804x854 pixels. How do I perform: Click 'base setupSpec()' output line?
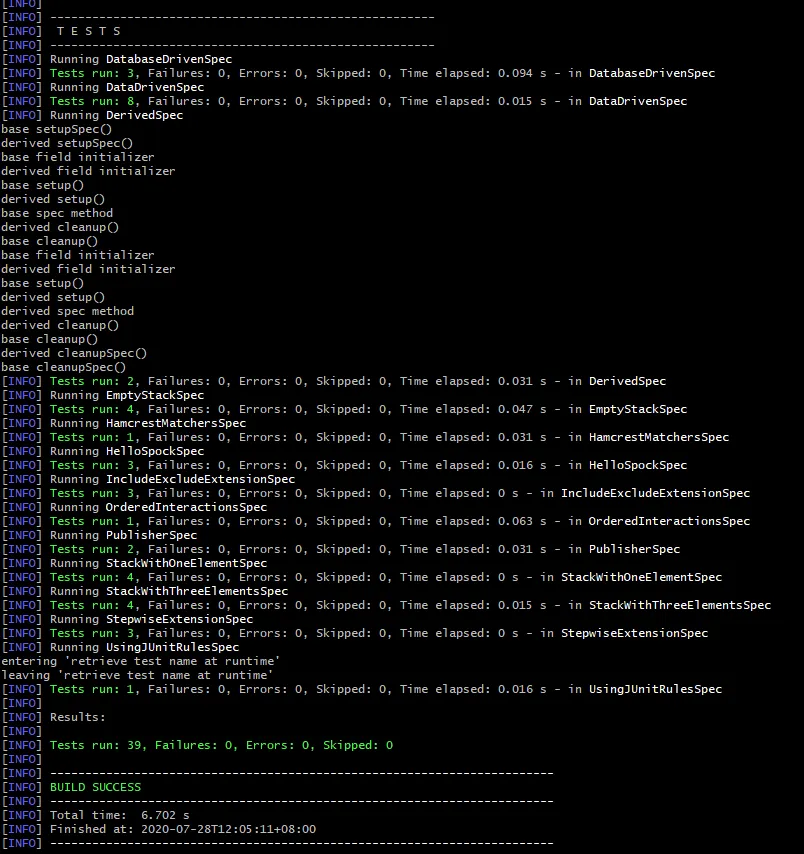tap(56, 129)
